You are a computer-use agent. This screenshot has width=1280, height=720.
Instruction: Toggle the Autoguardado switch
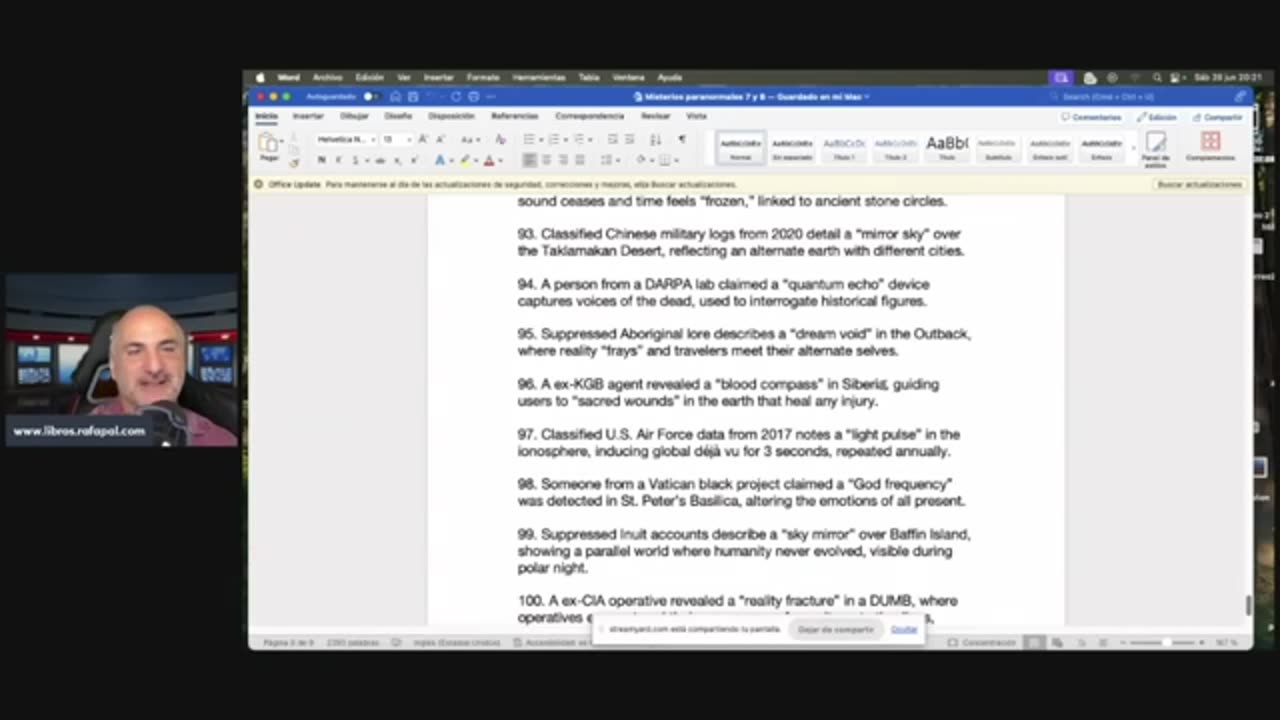(372, 97)
